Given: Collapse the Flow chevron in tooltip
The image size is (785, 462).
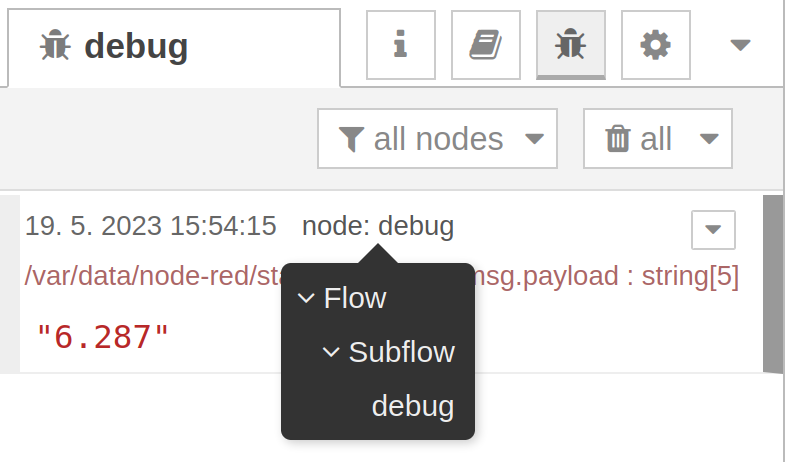Looking at the screenshot, I should click(306, 298).
